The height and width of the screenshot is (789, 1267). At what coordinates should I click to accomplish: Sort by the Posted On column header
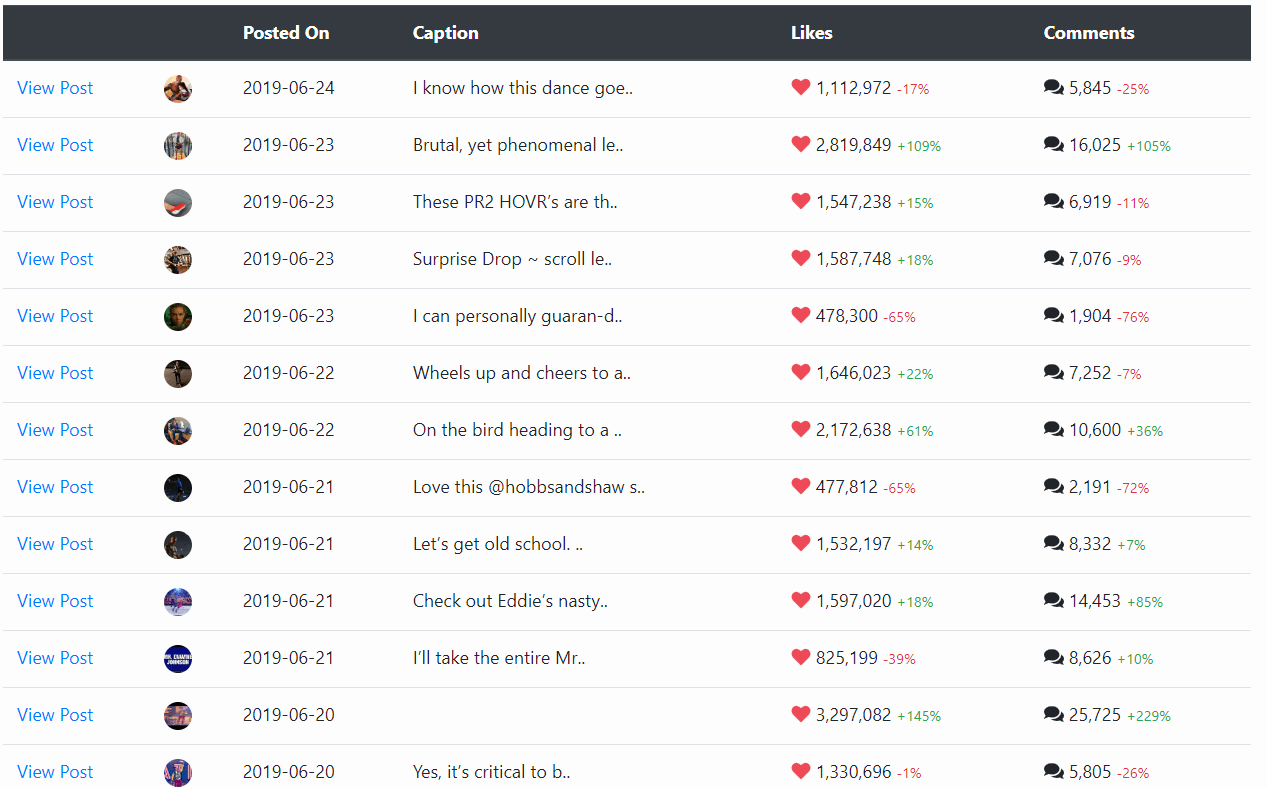tap(286, 32)
